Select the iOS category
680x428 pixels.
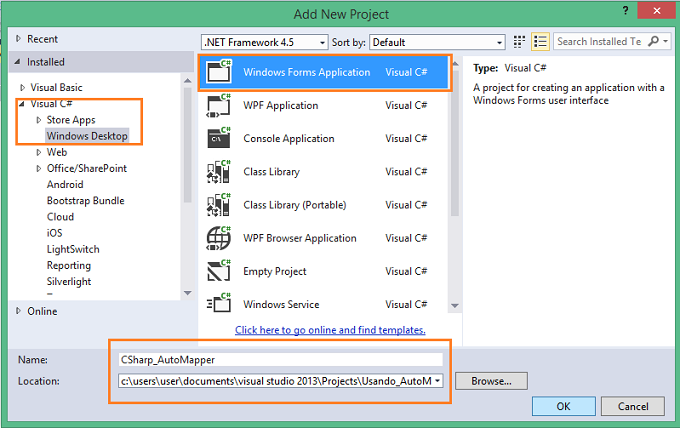55,233
